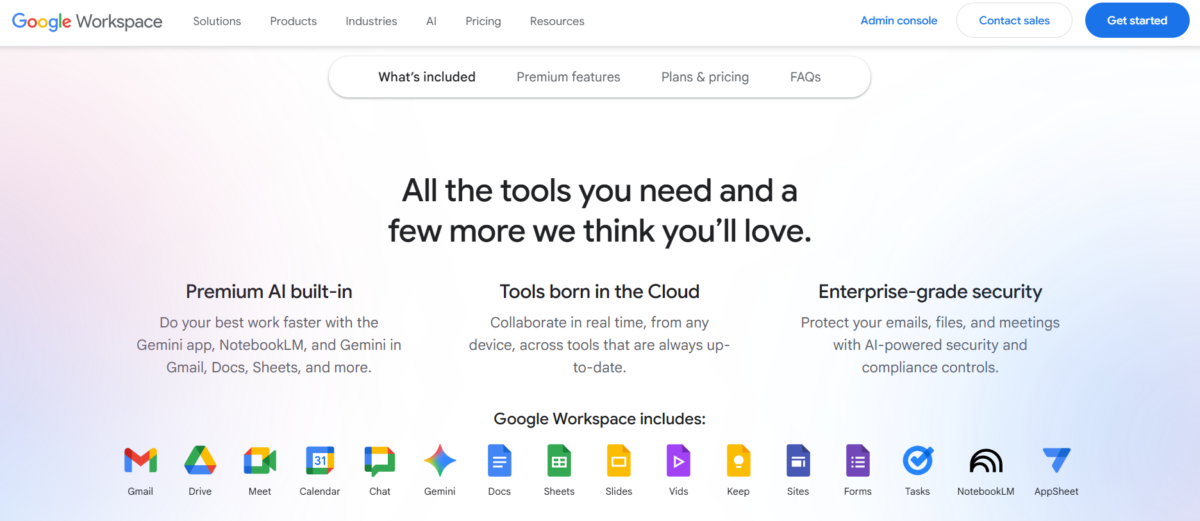Click the Meet label text
This screenshot has height=521, width=1200.
[x=260, y=491]
